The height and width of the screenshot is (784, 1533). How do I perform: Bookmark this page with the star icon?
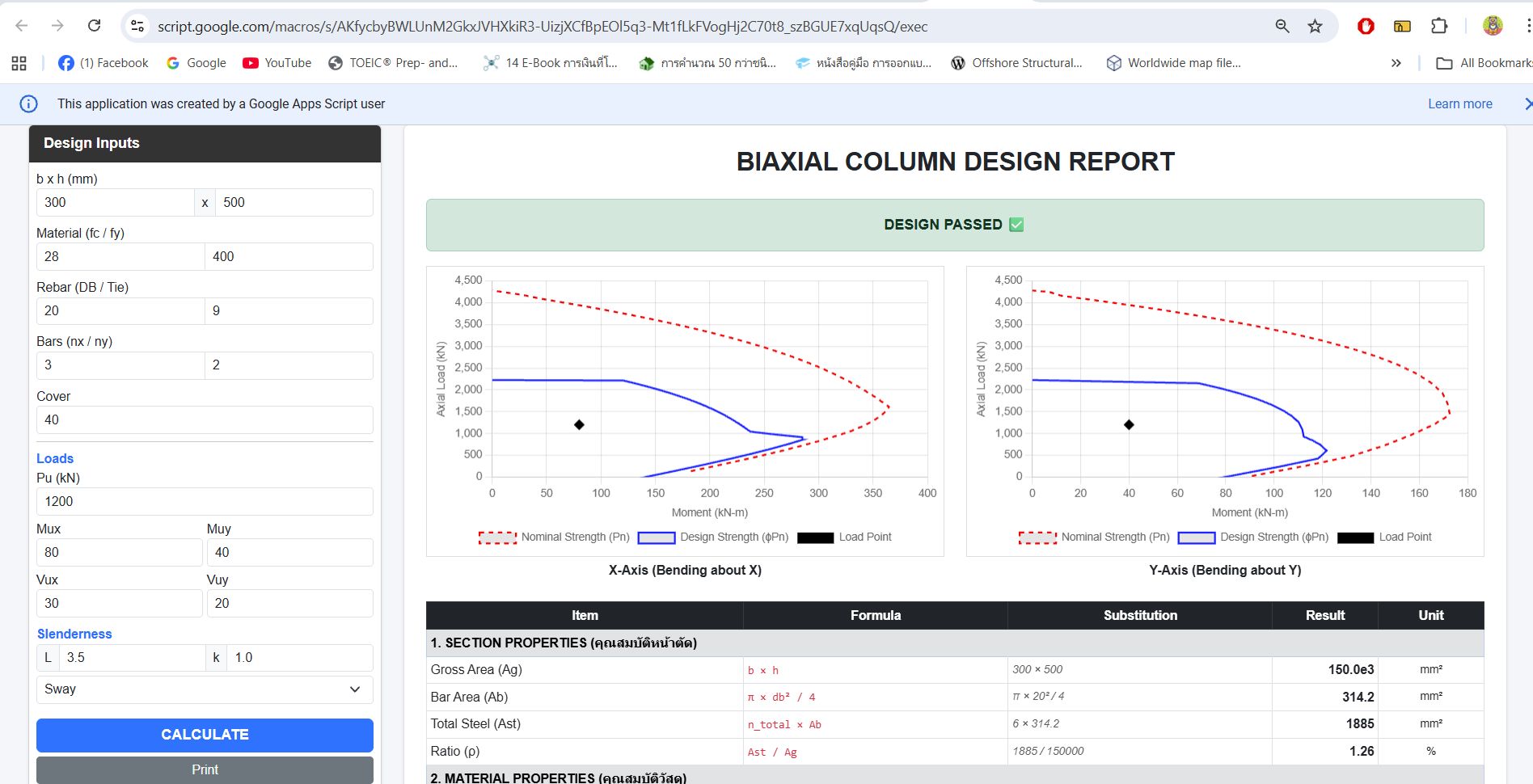point(1316,26)
